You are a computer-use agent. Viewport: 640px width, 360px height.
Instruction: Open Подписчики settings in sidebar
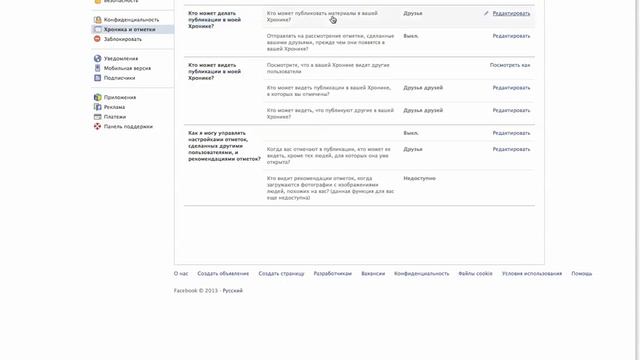pyautogui.click(x=119, y=78)
